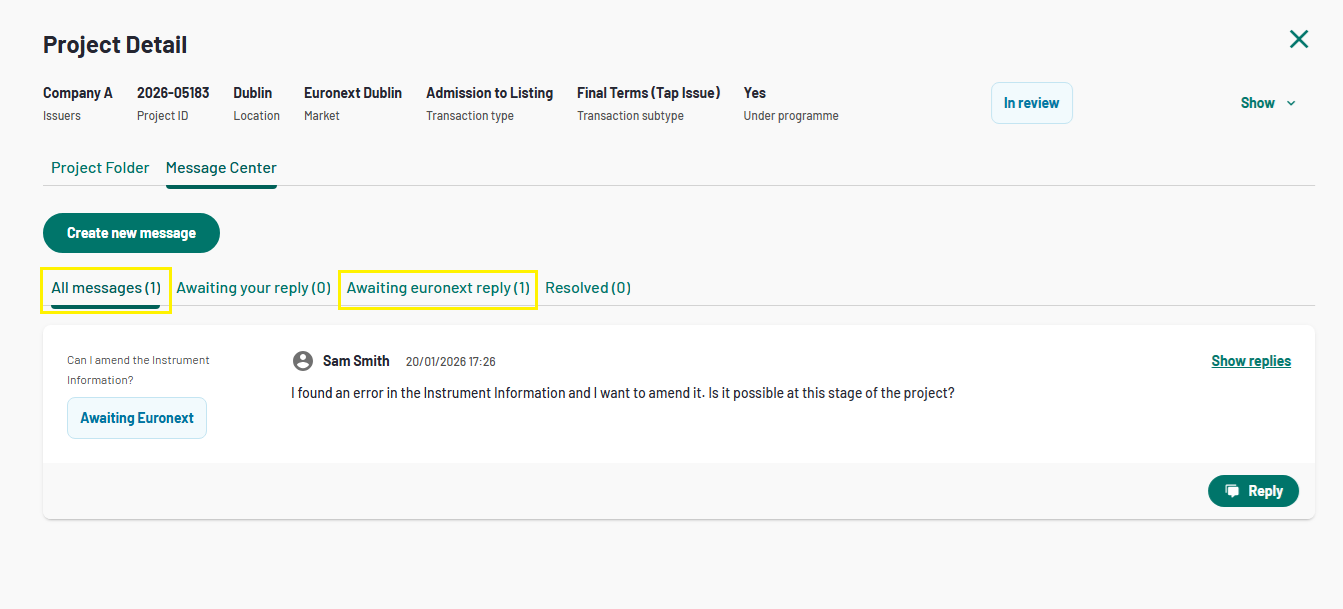Screen dimensions: 1343x609
Task: Switch to the Message Center tab
Action: (x=221, y=168)
